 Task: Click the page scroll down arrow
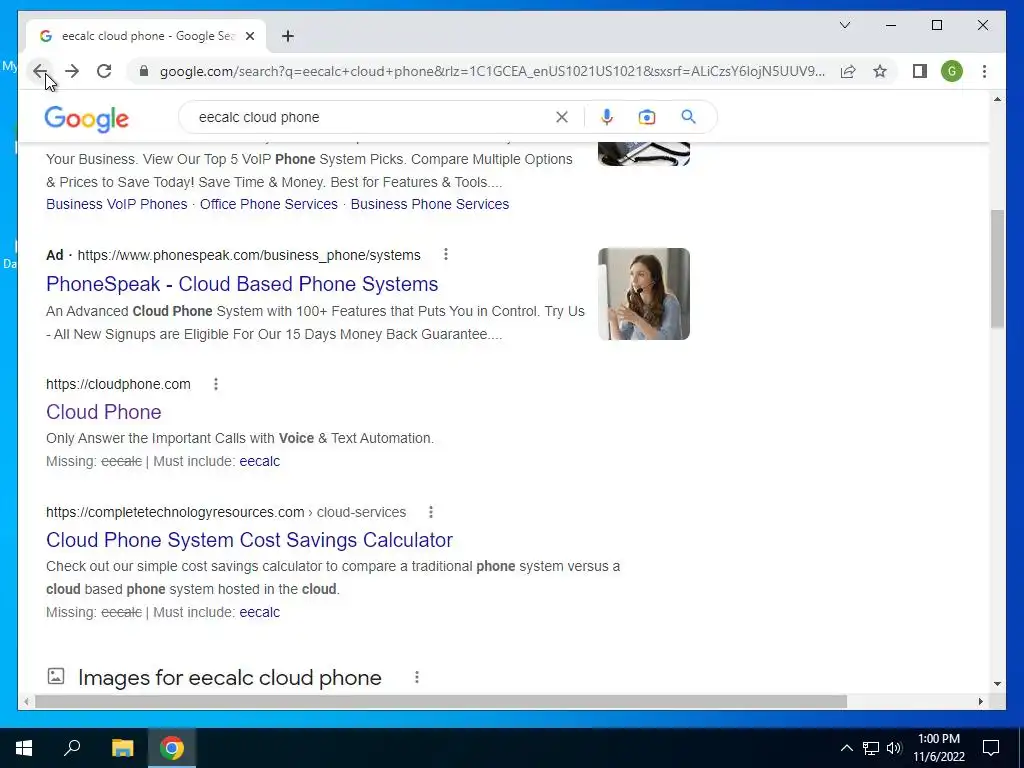[x=997, y=684]
